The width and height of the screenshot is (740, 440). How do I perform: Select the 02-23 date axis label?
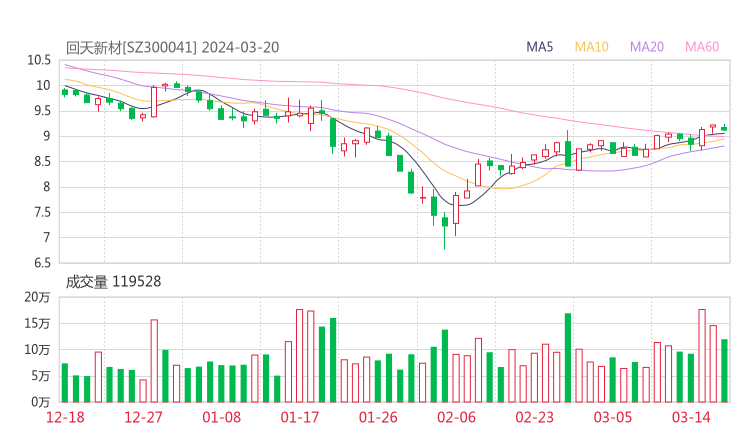click(x=535, y=417)
